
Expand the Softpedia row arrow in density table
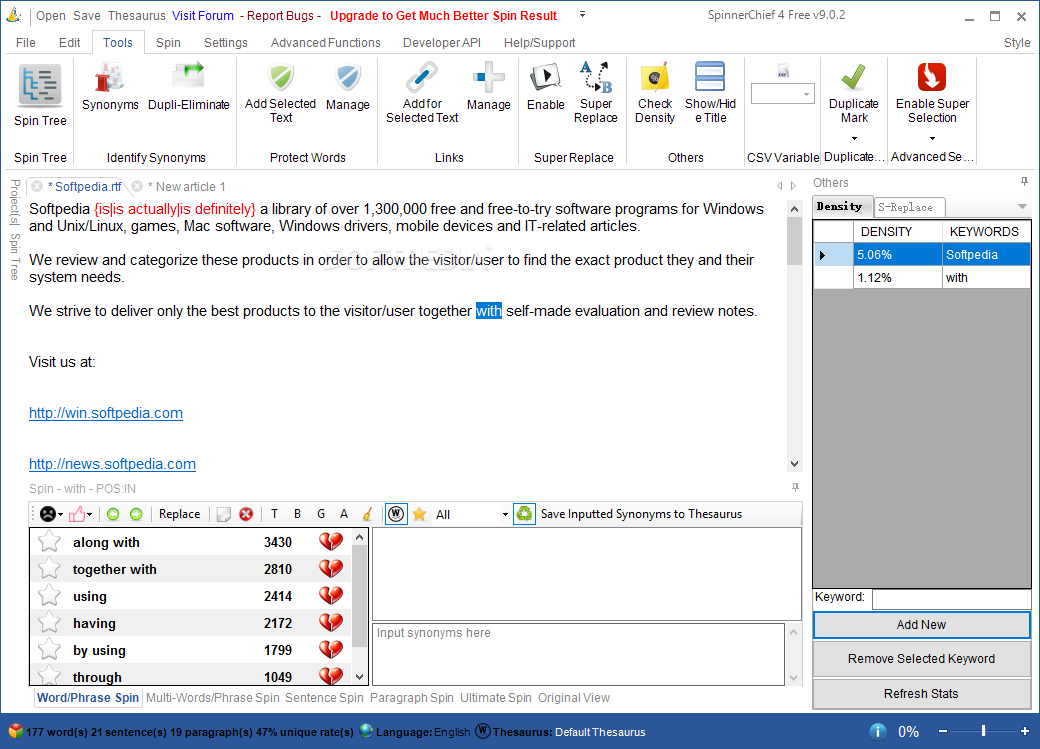click(822, 255)
